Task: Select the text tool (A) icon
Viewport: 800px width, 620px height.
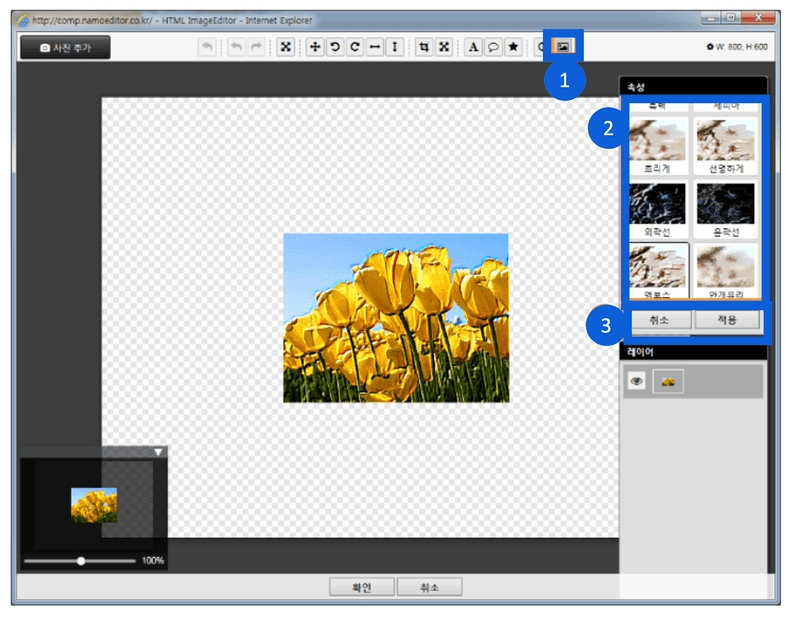Action: 473,47
